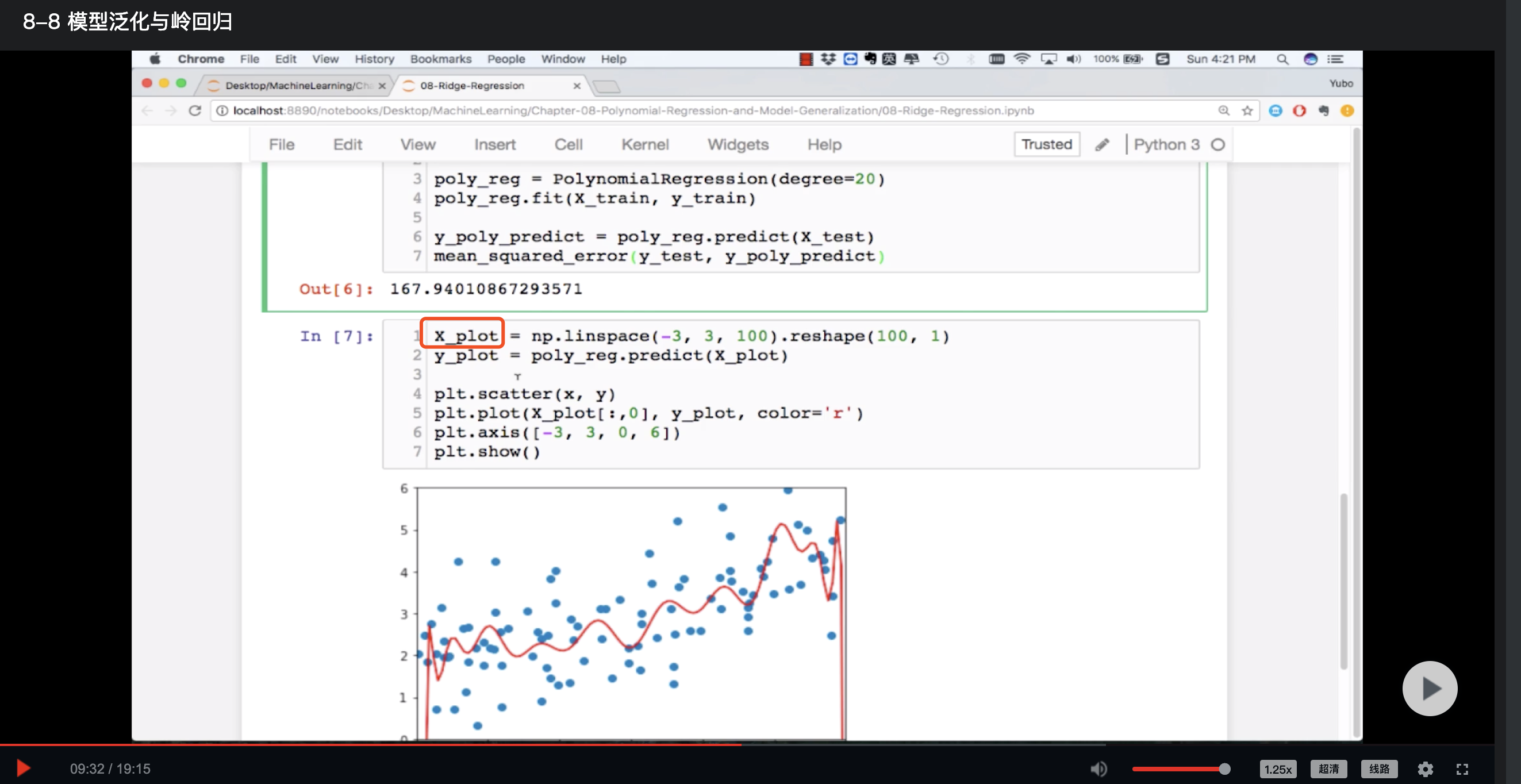Open the Window menu in macOS menu bar
The image size is (1521, 784).
click(563, 59)
